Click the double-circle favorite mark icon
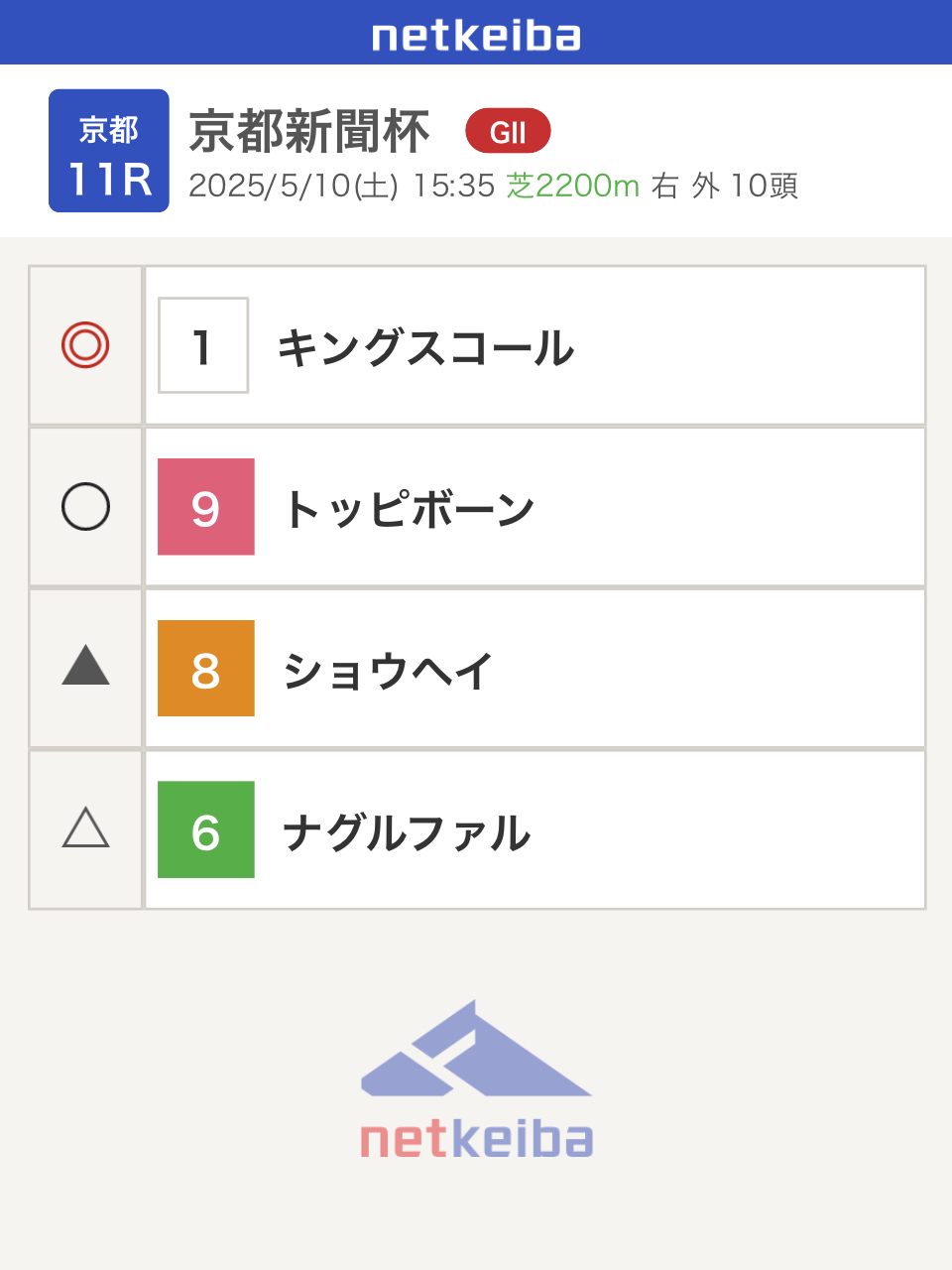Image resolution: width=952 pixels, height=1270 pixels. (x=85, y=345)
